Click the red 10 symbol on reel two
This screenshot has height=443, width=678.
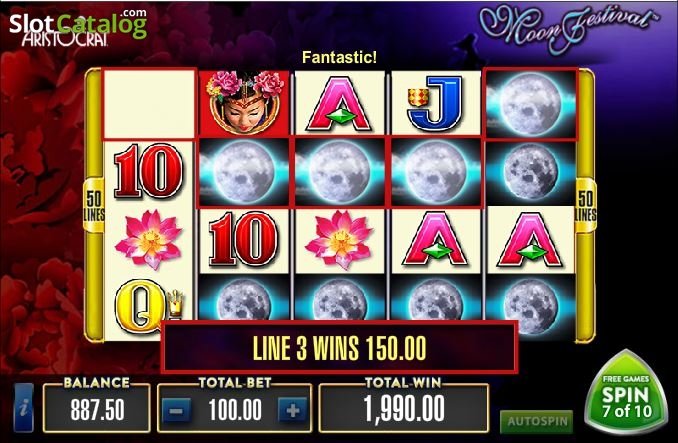243,239
